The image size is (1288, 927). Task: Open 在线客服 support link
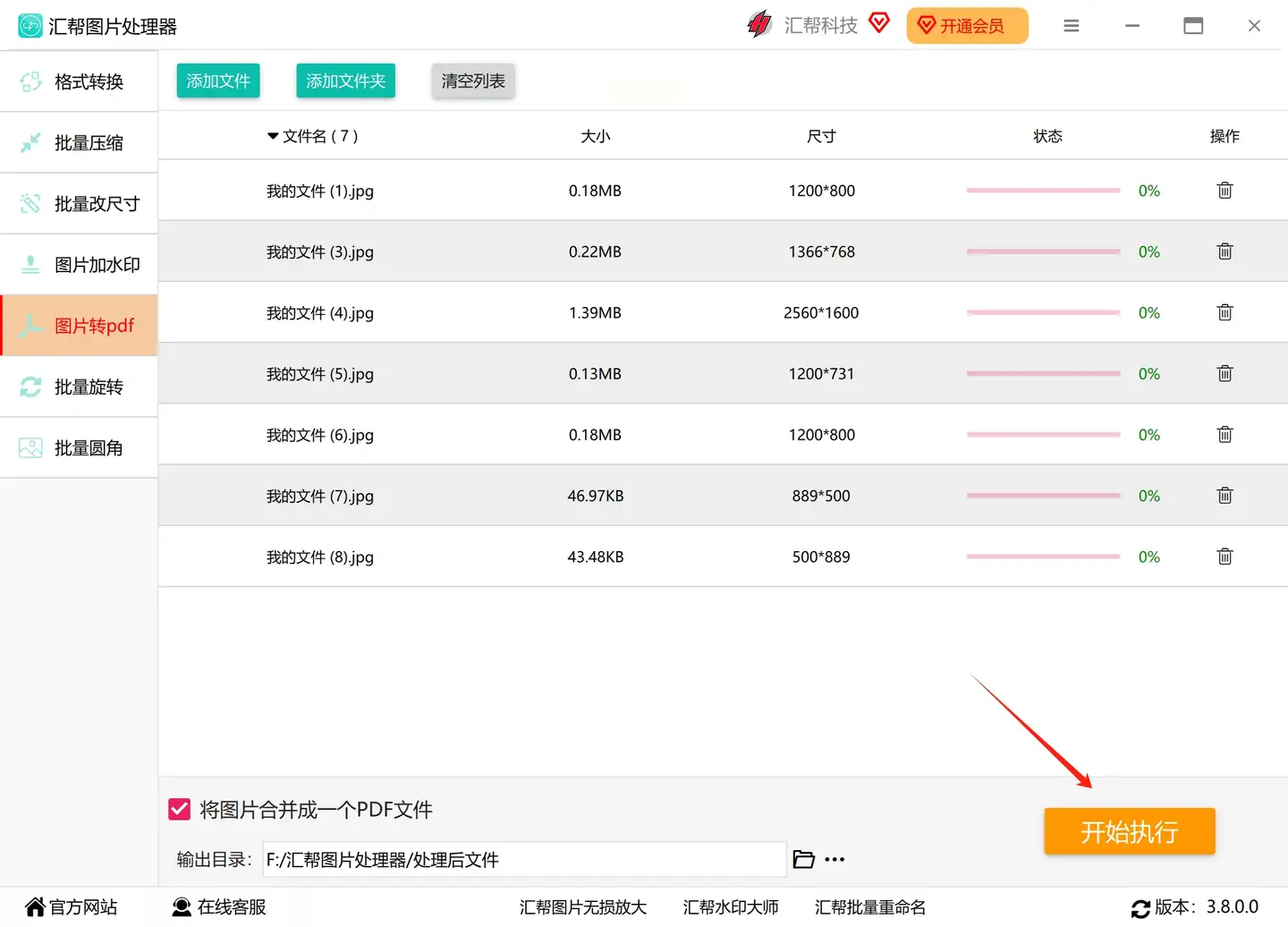[232, 906]
